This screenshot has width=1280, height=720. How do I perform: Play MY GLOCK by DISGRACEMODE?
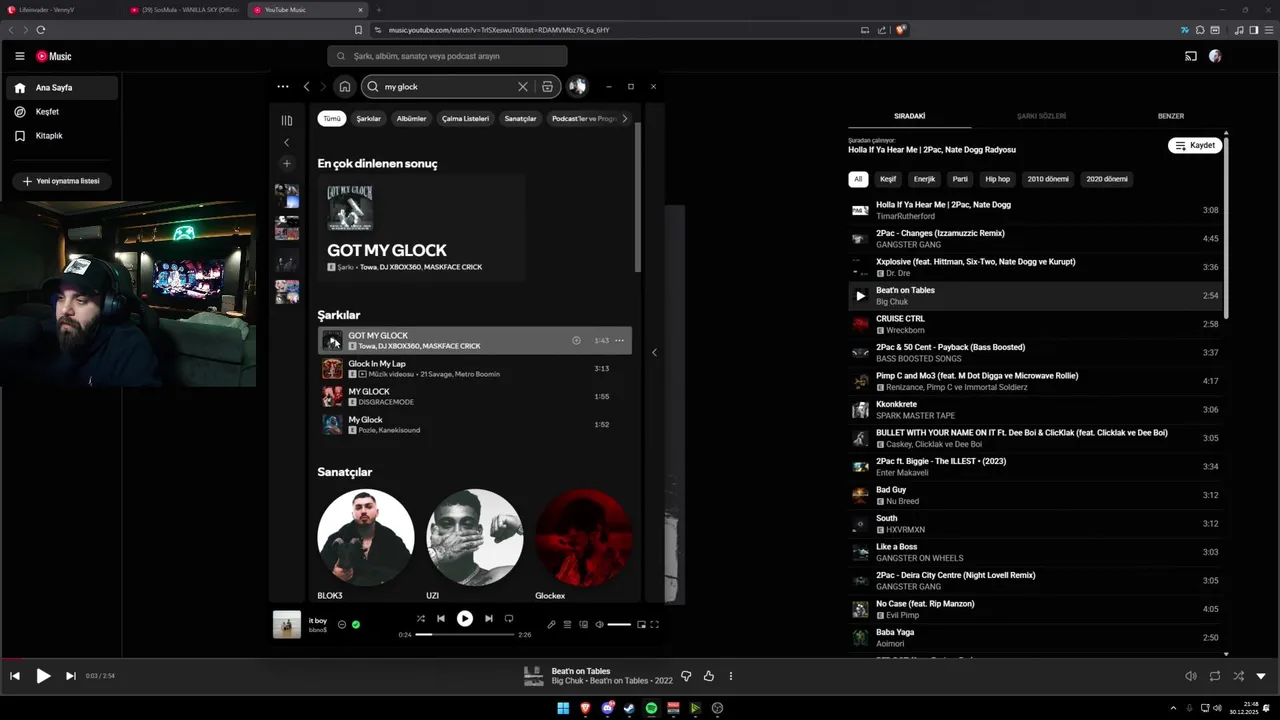tap(475, 397)
